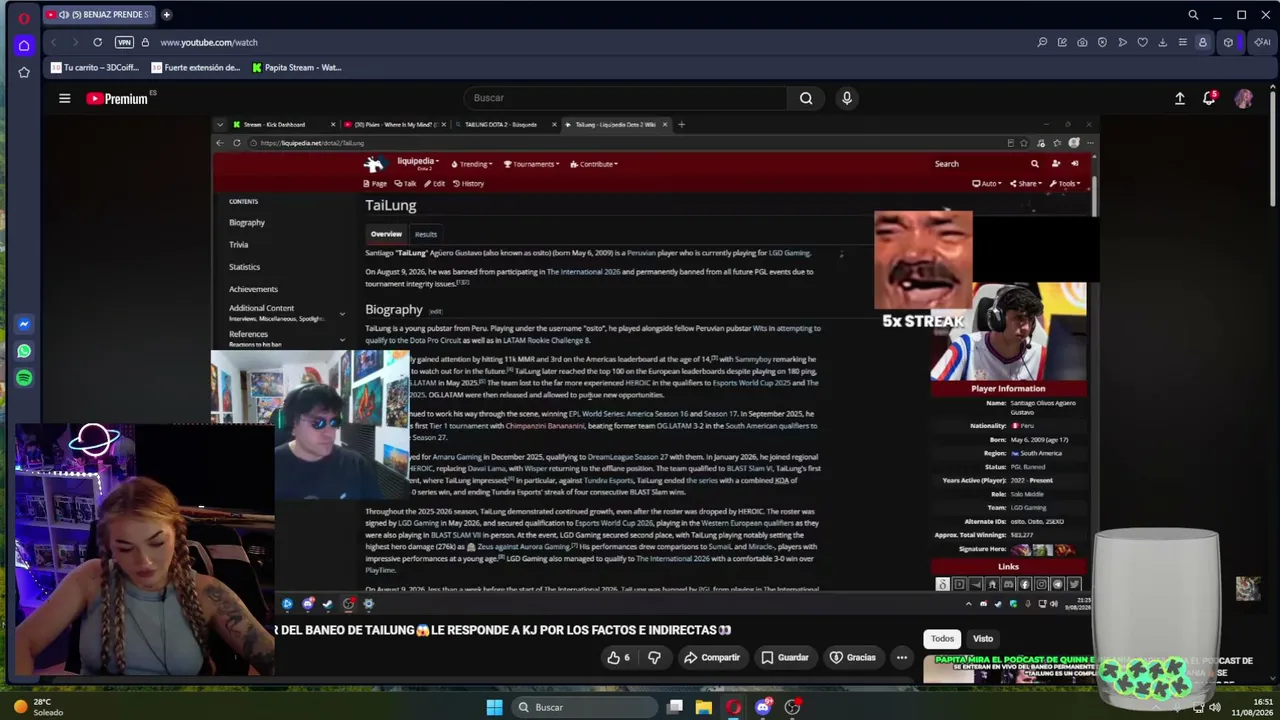Open the 'Tu carrito – 3DCoiff...' bookmark

[95, 68]
